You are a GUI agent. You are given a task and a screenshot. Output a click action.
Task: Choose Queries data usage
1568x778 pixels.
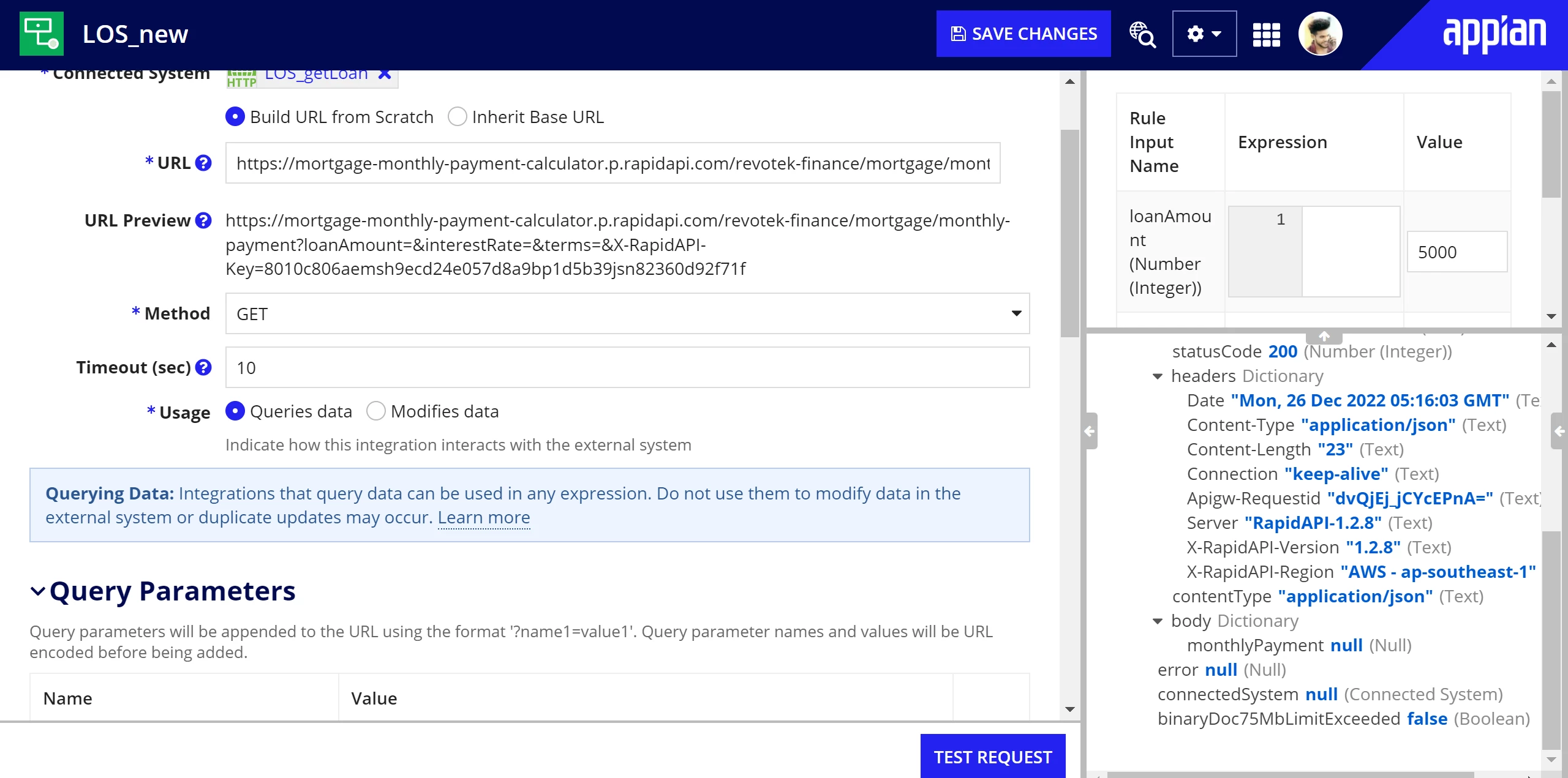235,411
